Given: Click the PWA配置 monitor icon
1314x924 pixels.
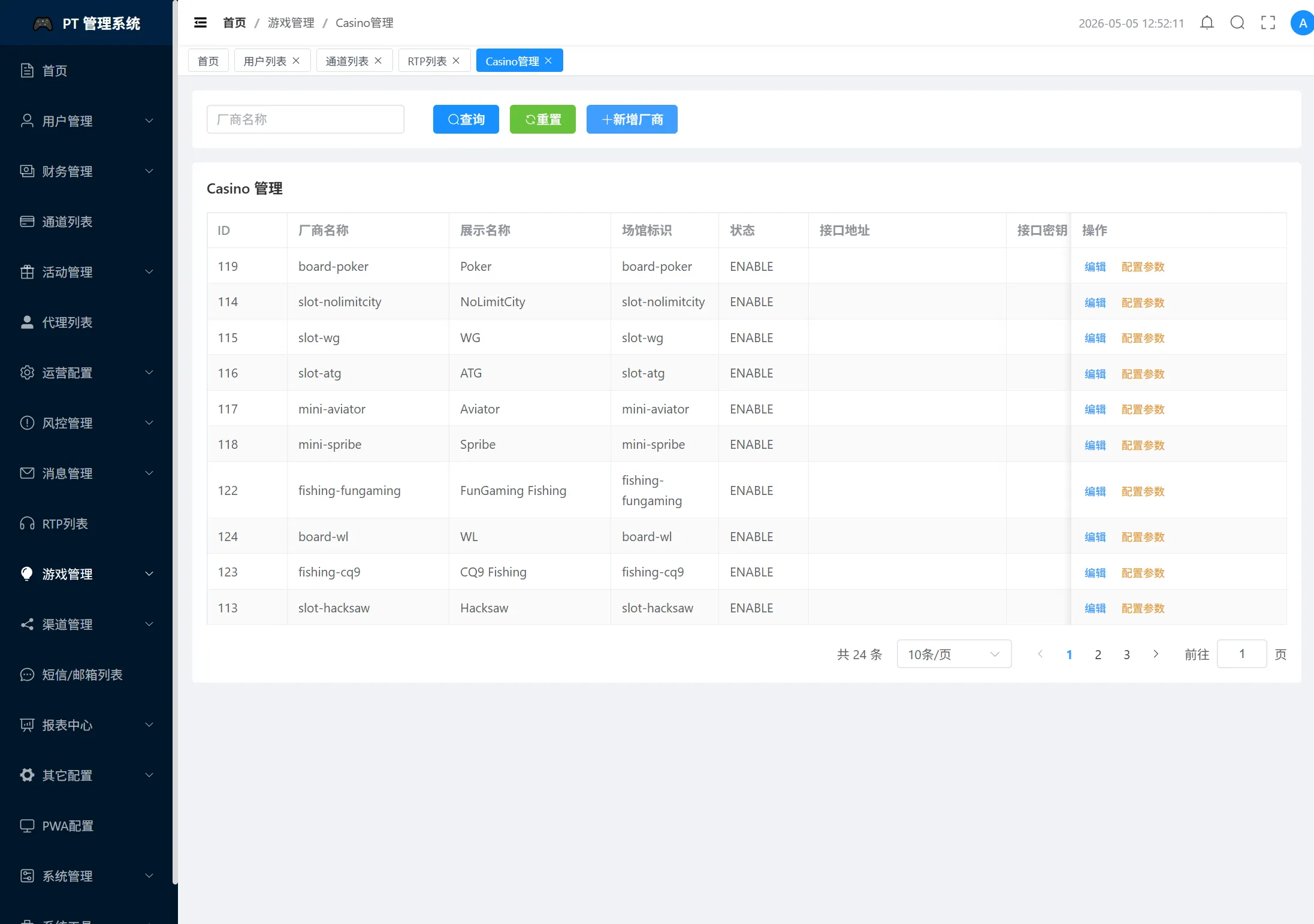Looking at the screenshot, I should (x=27, y=825).
